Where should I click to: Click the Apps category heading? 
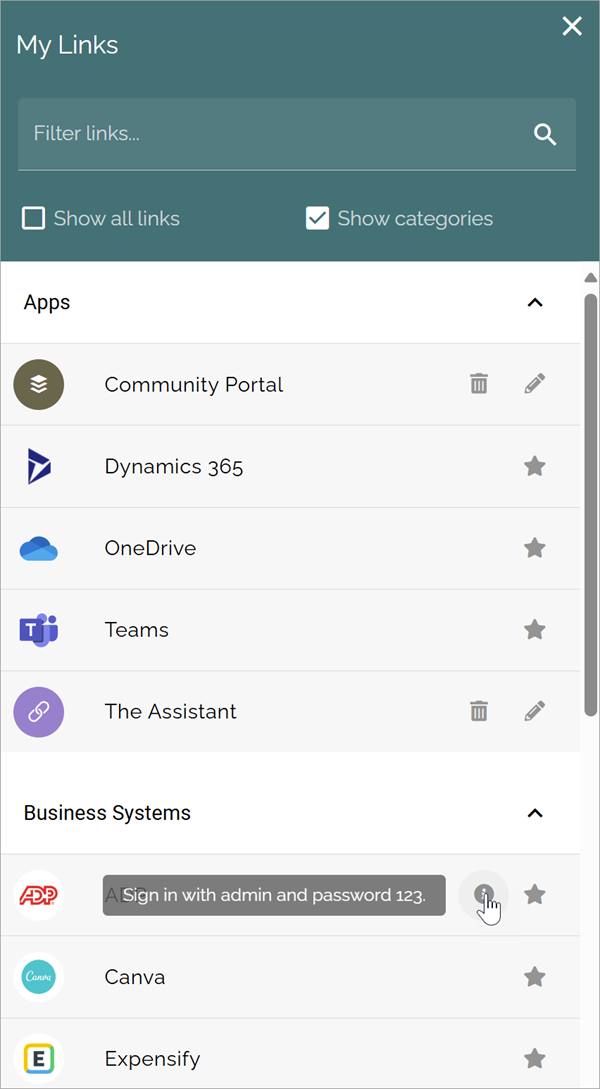47,303
